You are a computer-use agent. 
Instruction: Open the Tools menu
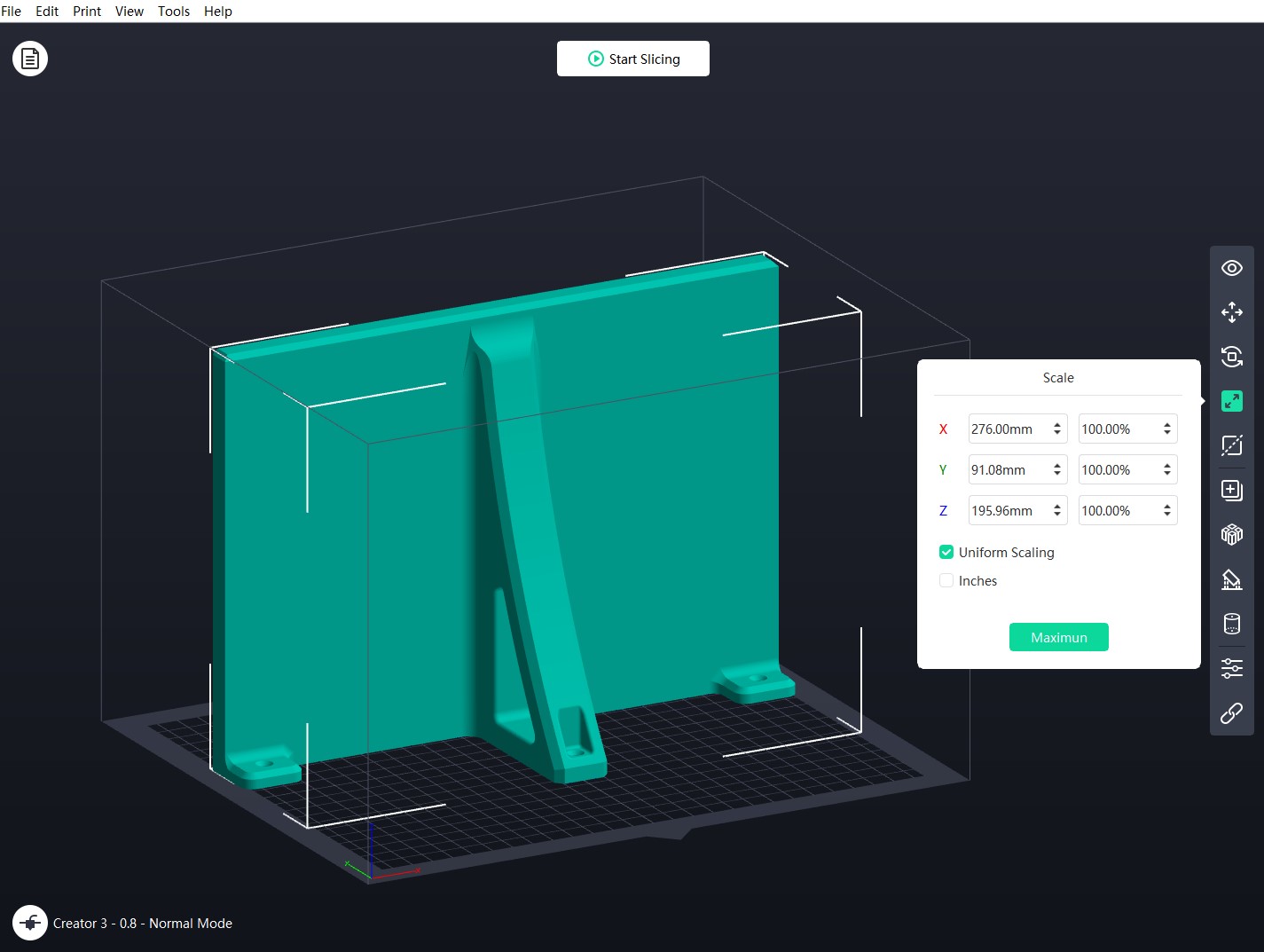173,11
